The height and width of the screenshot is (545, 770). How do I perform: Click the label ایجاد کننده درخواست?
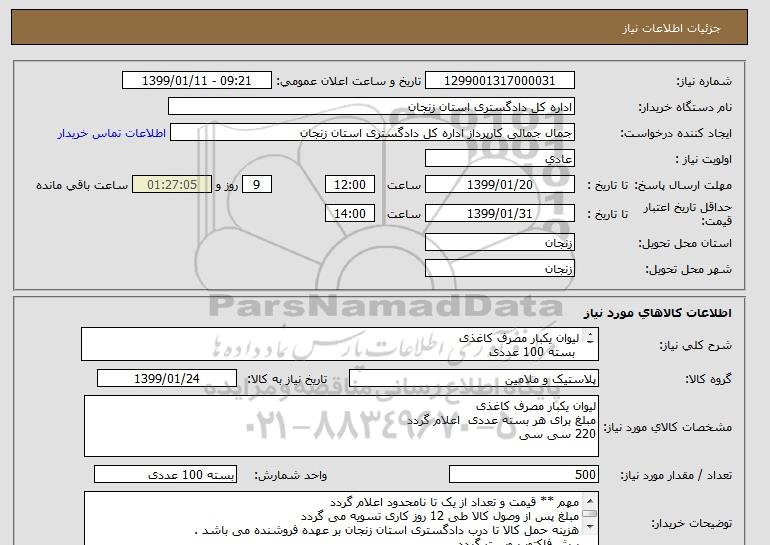coord(676,133)
